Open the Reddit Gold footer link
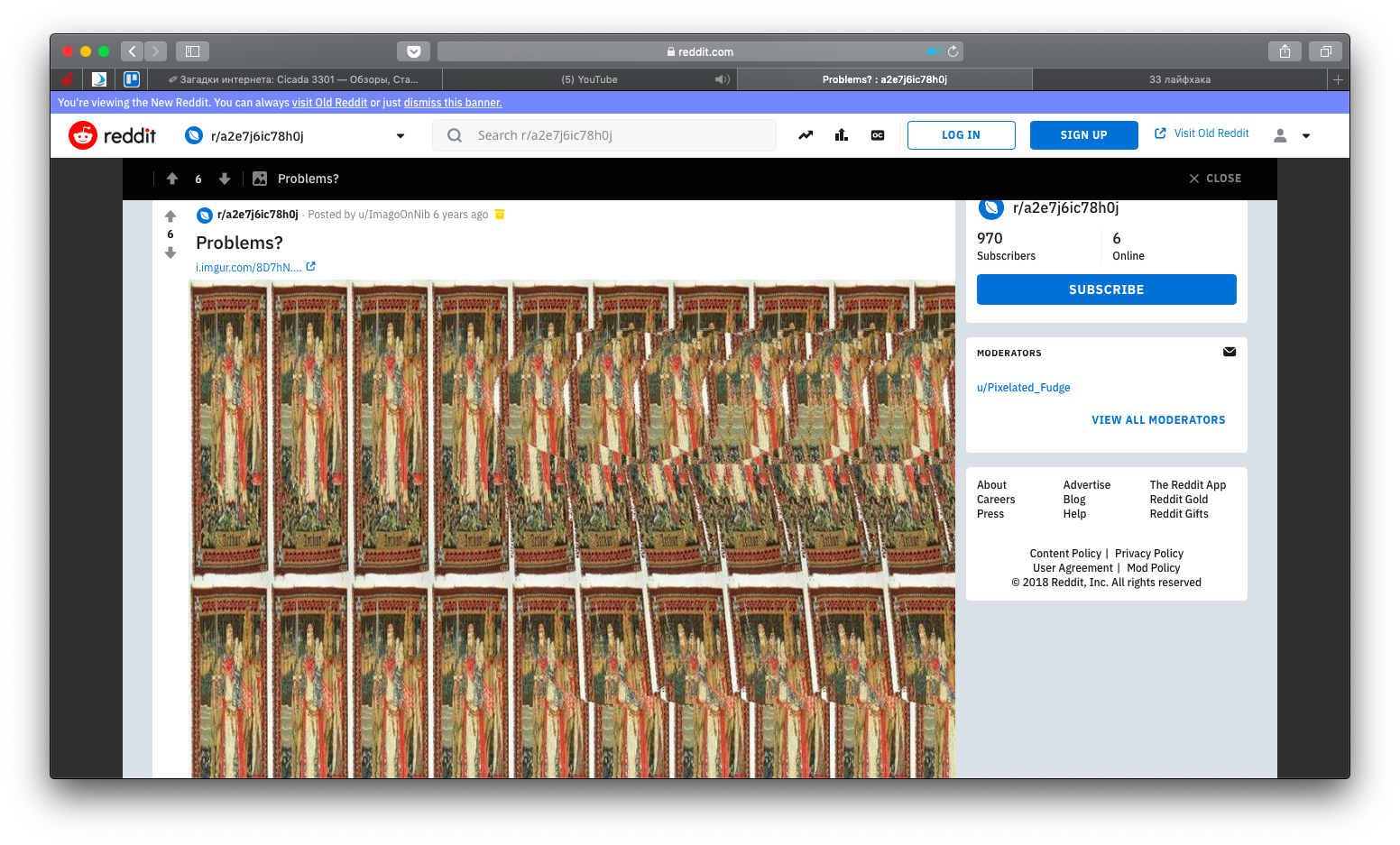This screenshot has height=845, width=1400. 1179,500
